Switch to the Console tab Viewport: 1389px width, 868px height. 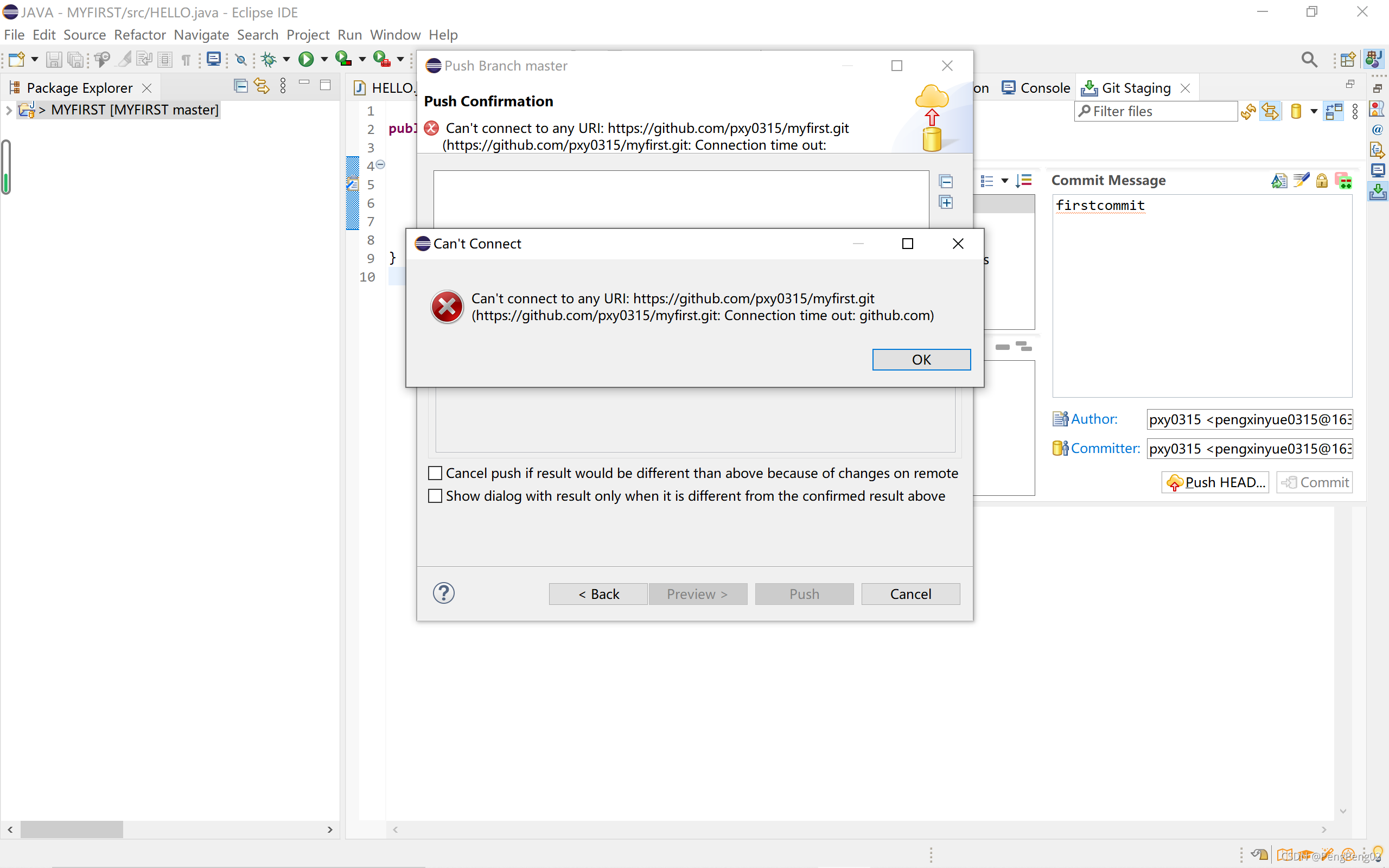[1036, 88]
